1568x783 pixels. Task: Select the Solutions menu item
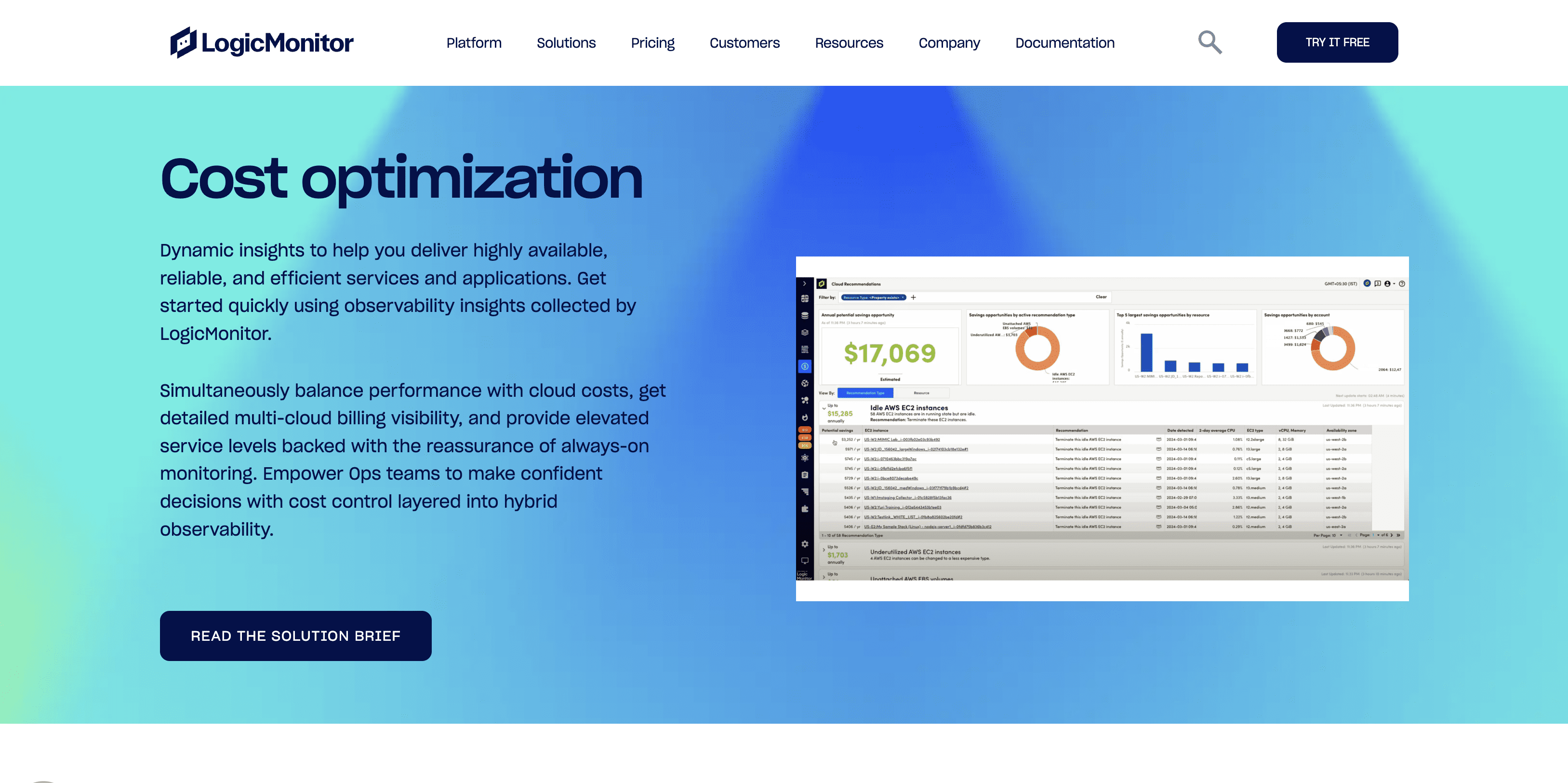[566, 42]
